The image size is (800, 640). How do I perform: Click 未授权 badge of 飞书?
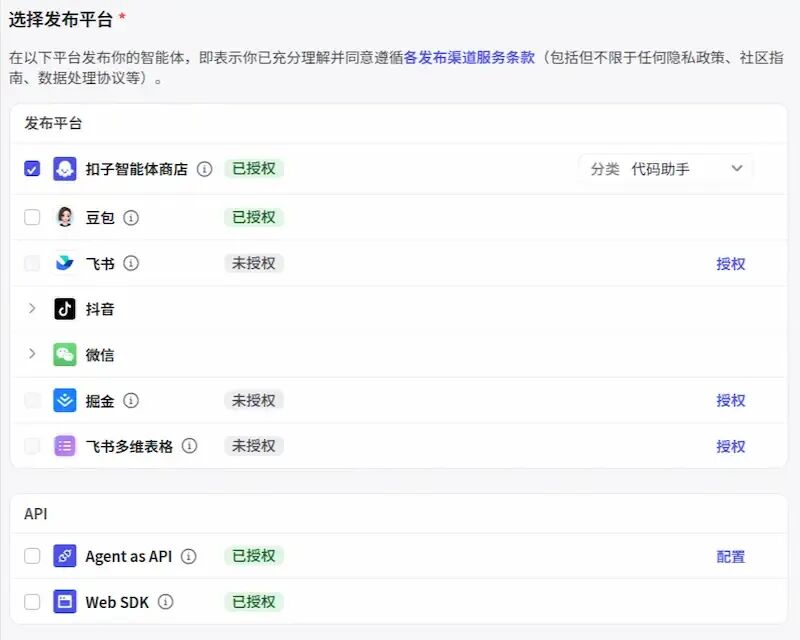254,263
